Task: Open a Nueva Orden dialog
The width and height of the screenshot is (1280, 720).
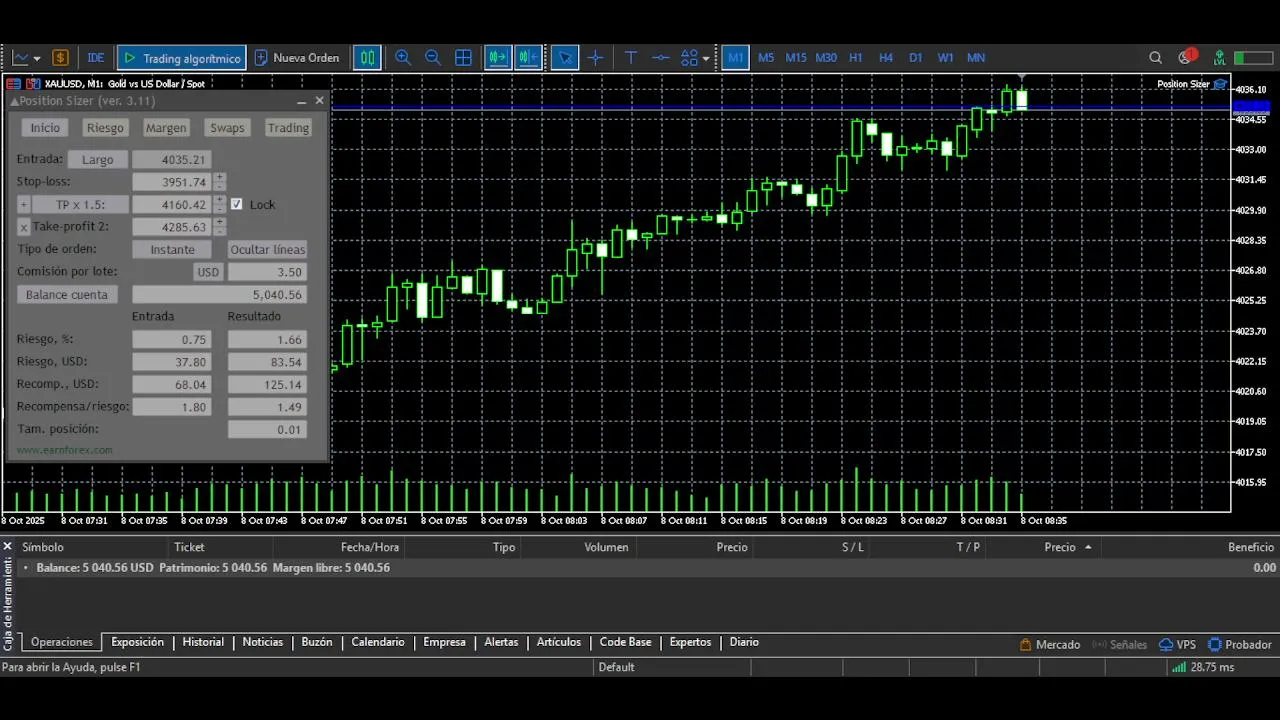Action: coord(296,58)
